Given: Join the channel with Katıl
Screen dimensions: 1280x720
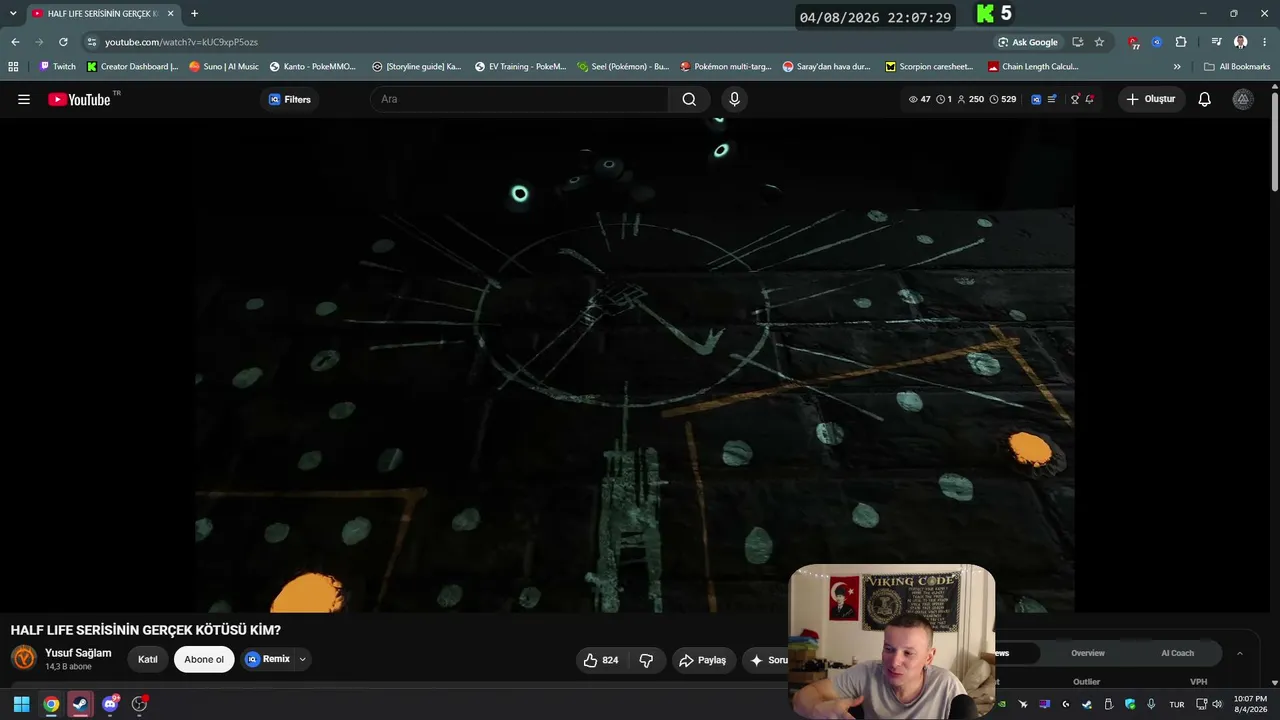Looking at the screenshot, I should coord(148,660).
